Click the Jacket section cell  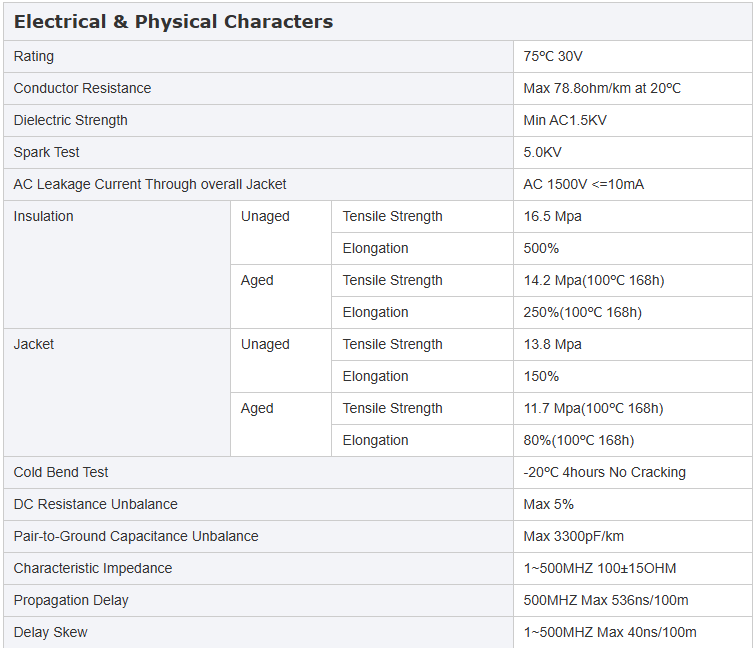(117, 392)
